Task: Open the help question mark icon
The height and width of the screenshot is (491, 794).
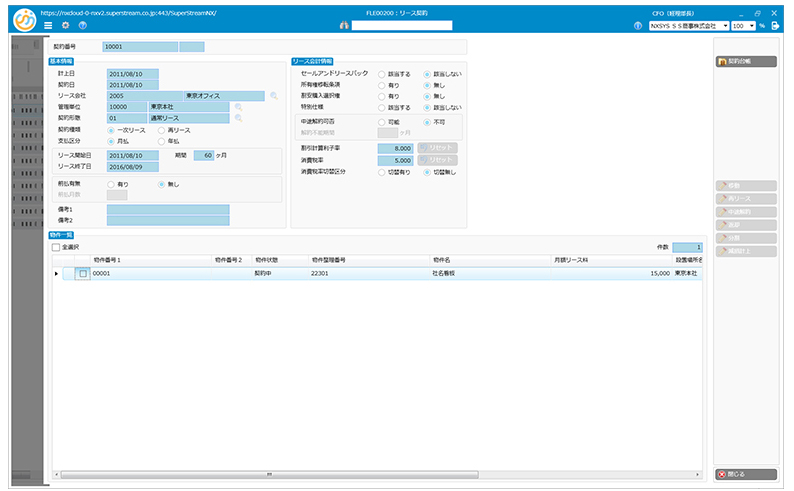Action: (x=83, y=25)
